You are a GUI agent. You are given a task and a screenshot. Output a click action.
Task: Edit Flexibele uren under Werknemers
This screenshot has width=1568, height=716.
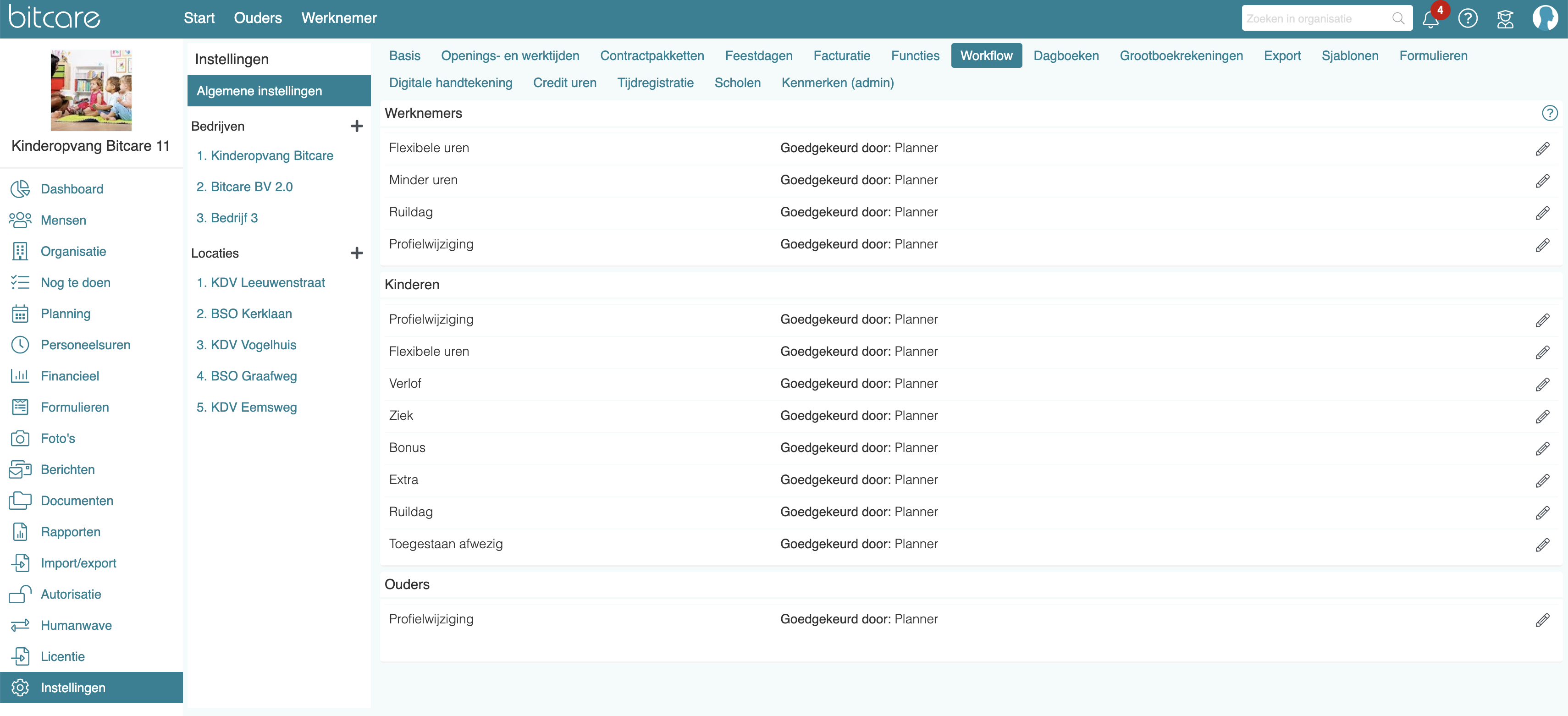1542,149
